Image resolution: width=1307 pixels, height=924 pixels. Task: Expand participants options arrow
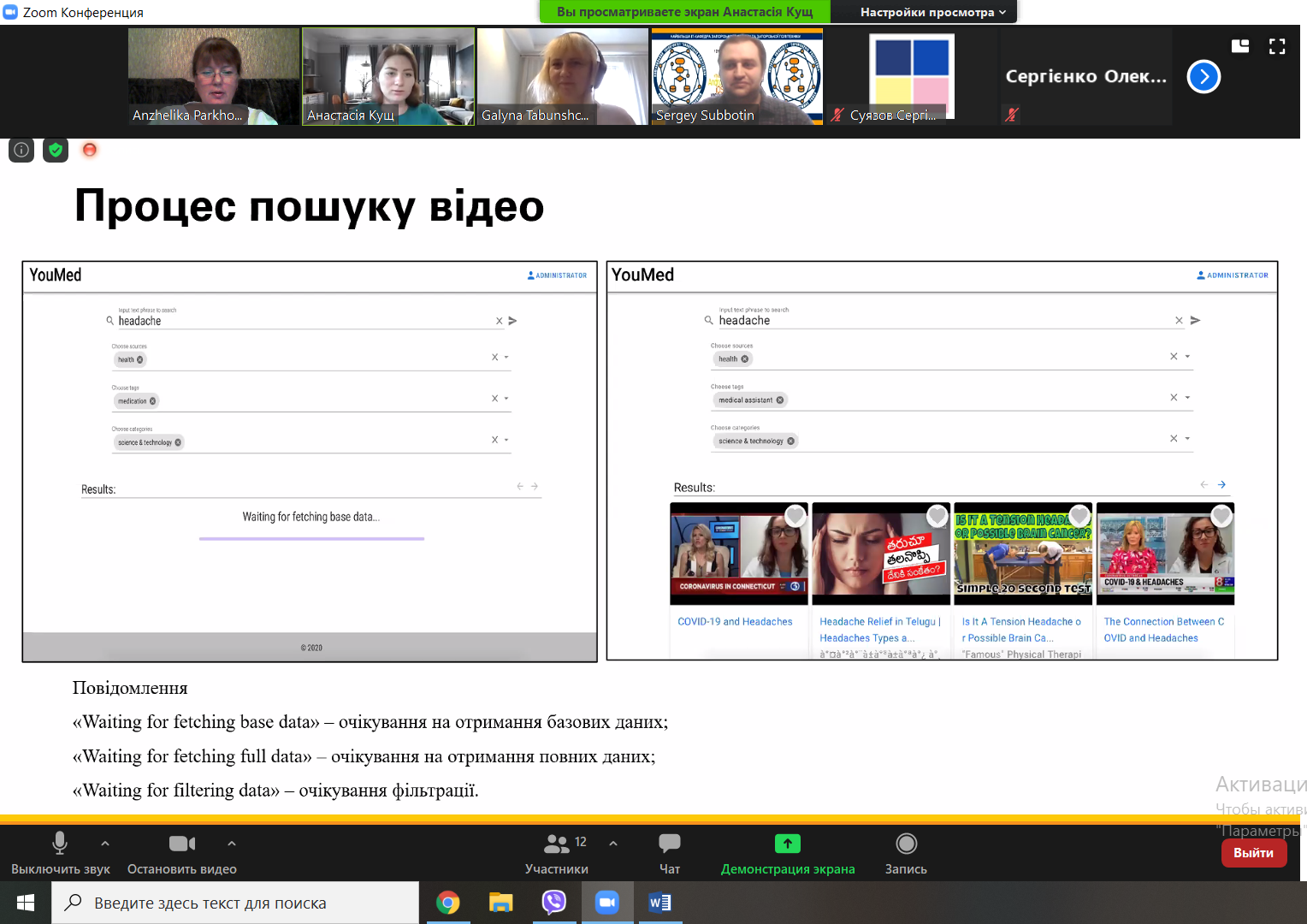pyautogui.click(x=613, y=844)
